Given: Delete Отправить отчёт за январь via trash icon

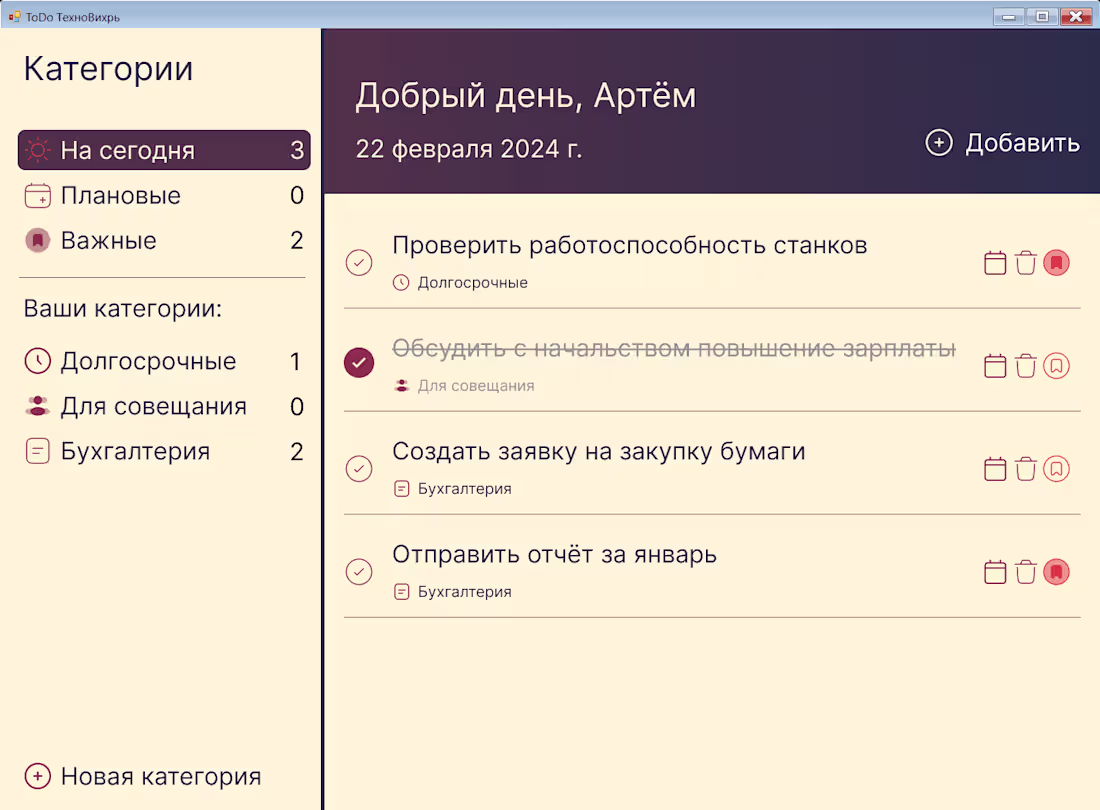Looking at the screenshot, I should tap(1026, 571).
